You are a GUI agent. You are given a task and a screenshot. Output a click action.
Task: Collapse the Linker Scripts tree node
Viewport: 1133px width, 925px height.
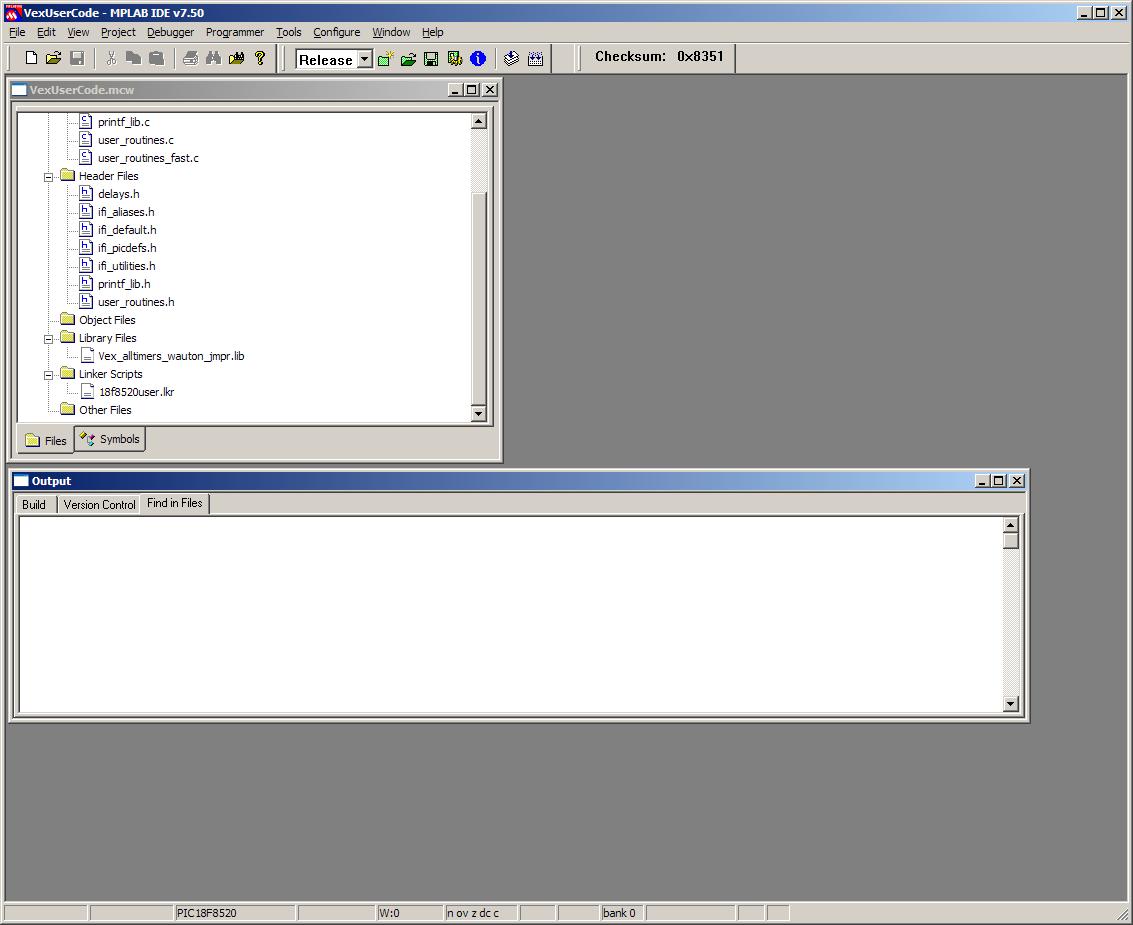49,373
